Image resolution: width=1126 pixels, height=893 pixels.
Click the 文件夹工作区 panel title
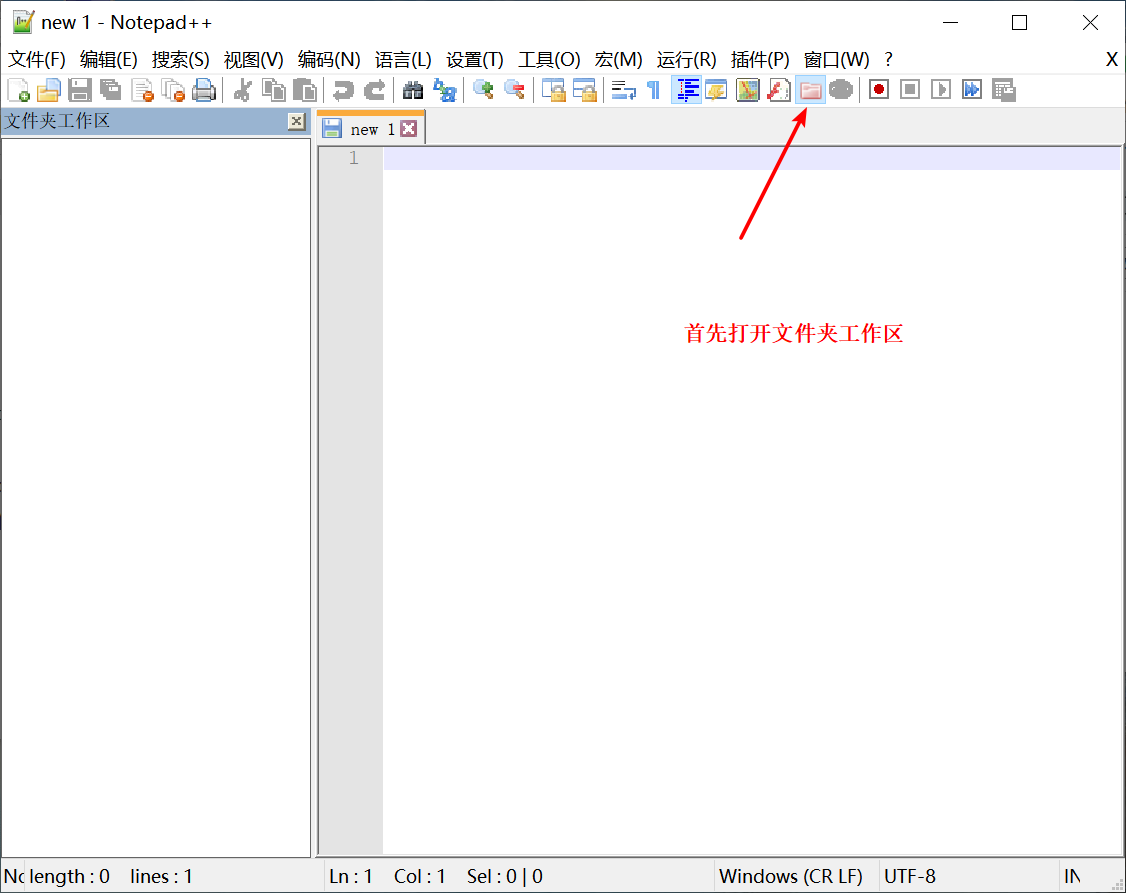[57, 121]
